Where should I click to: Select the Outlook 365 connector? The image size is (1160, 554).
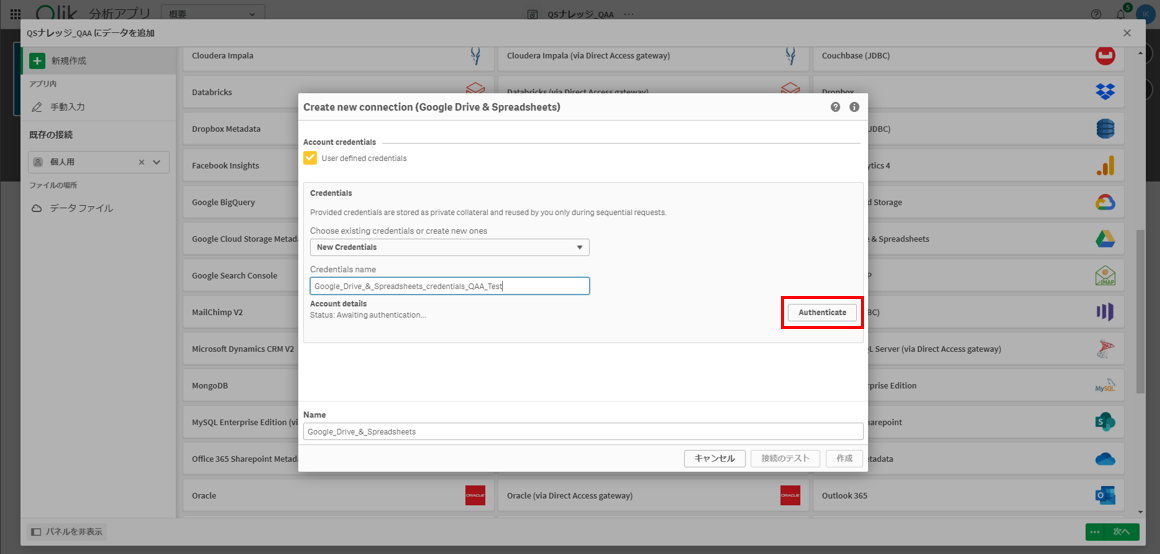(x=968, y=496)
